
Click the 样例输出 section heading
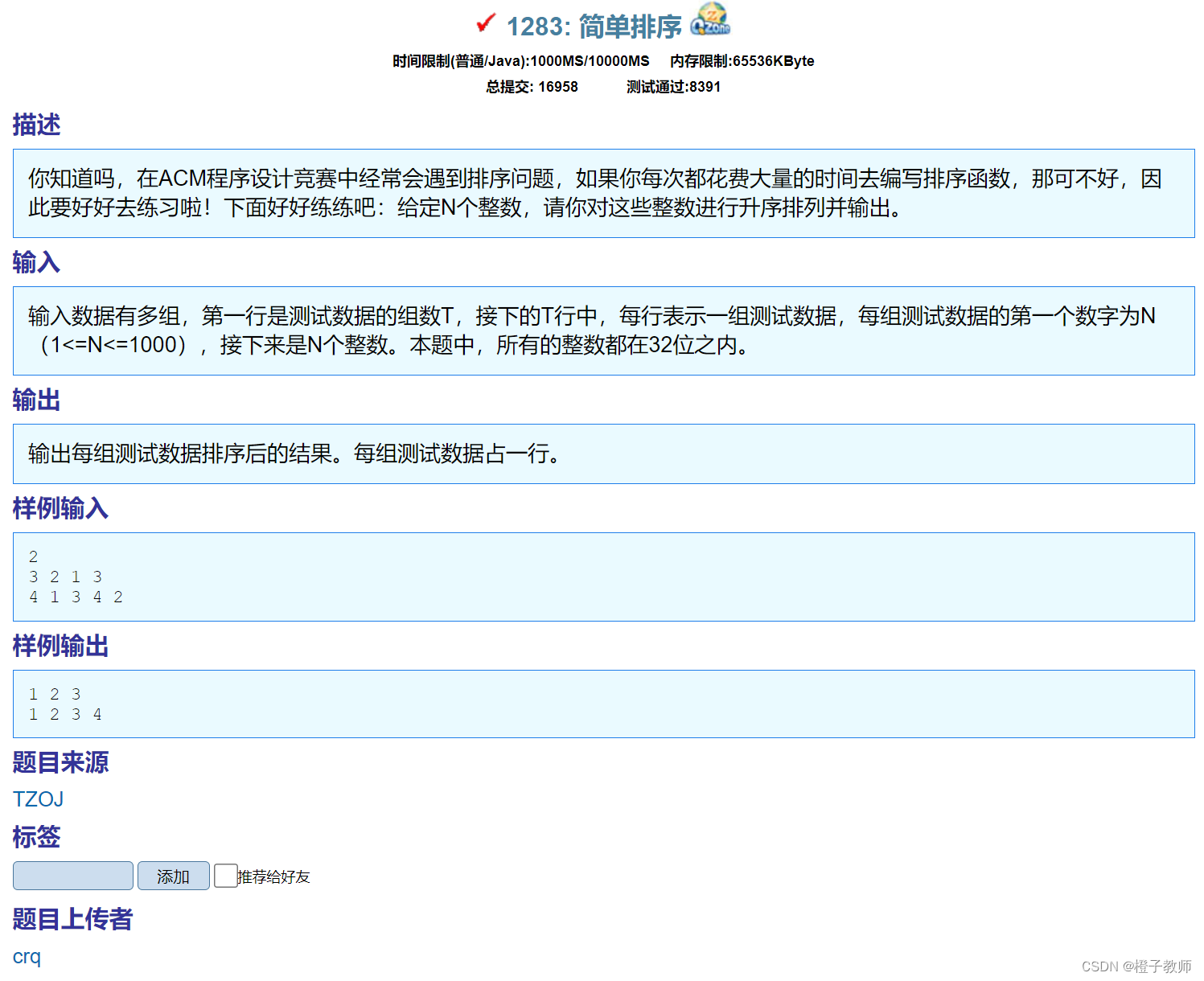[x=60, y=646]
